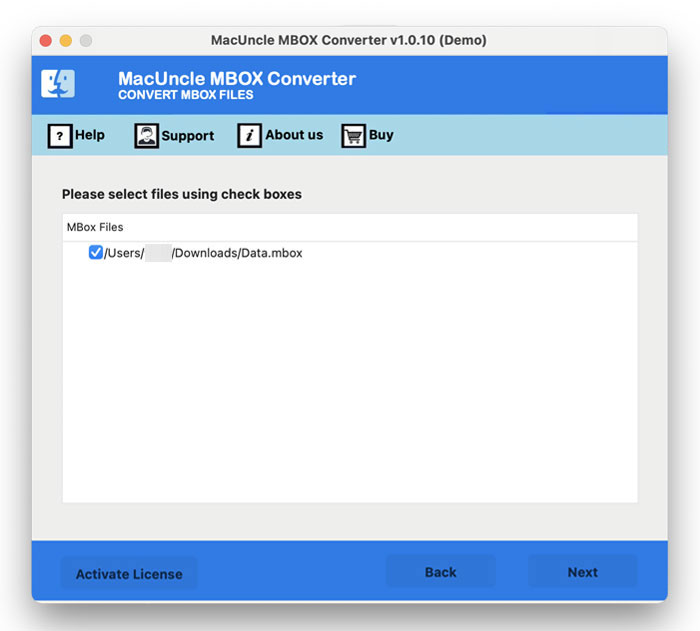Open the Help toolbar label
The width and height of the screenshot is (700, 631).
pyautogui.click(x=90, y=135)
